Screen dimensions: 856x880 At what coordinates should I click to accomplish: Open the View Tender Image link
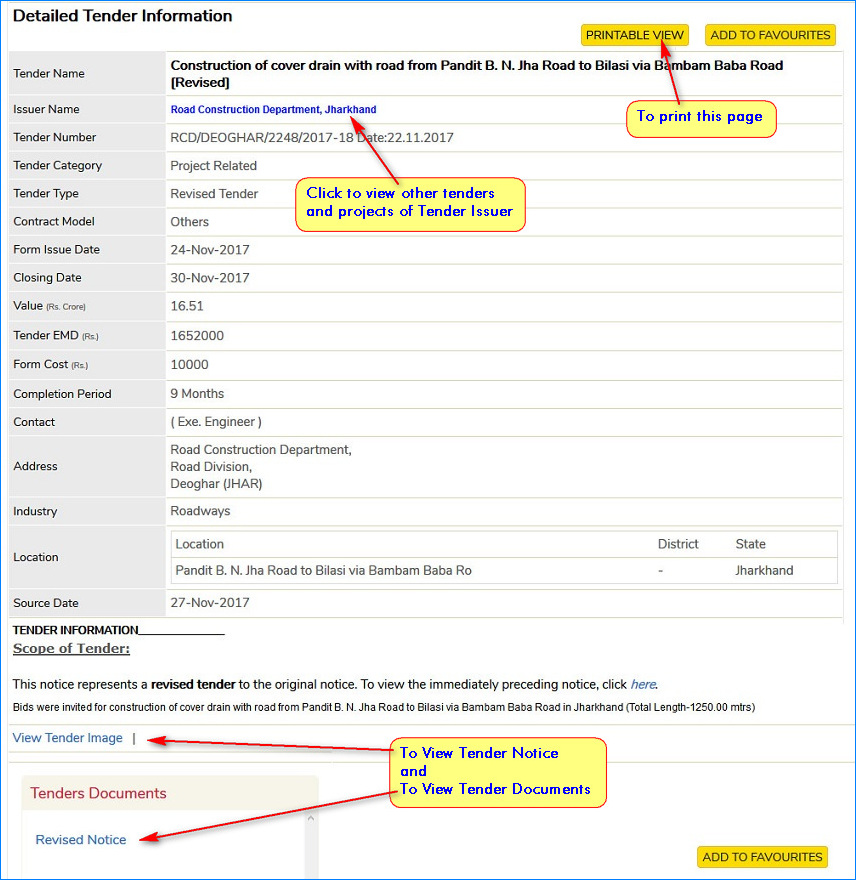click(67, 738)
